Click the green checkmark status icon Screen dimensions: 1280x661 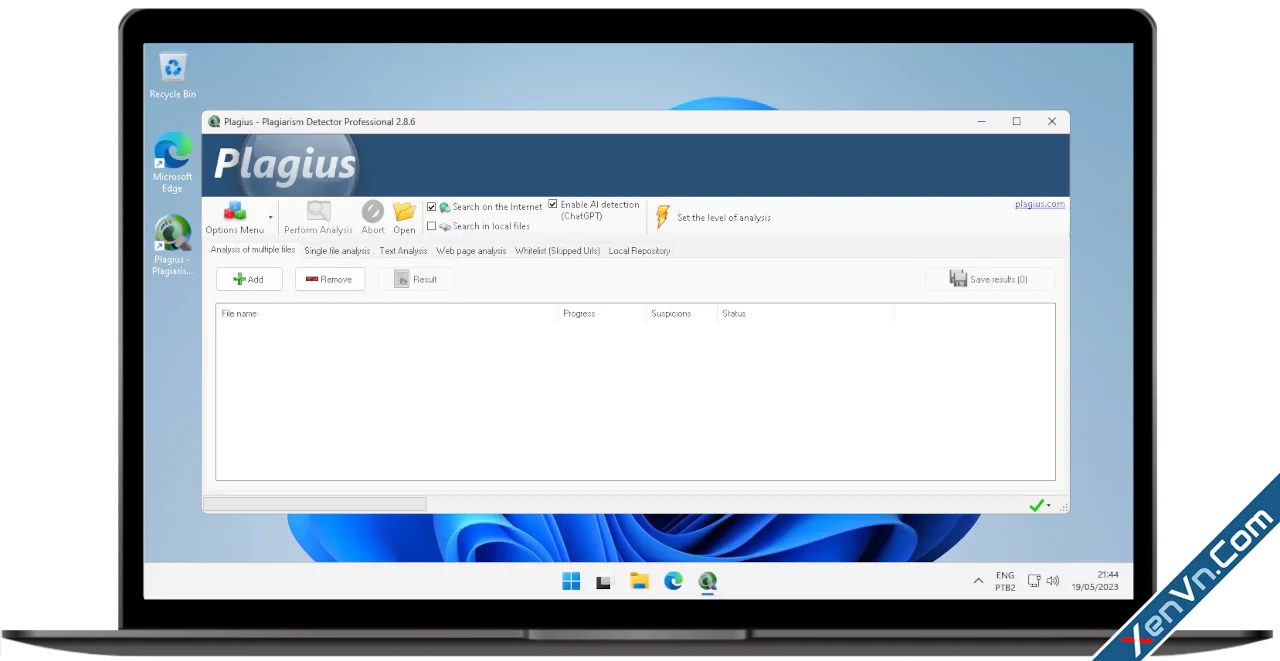1036,506
